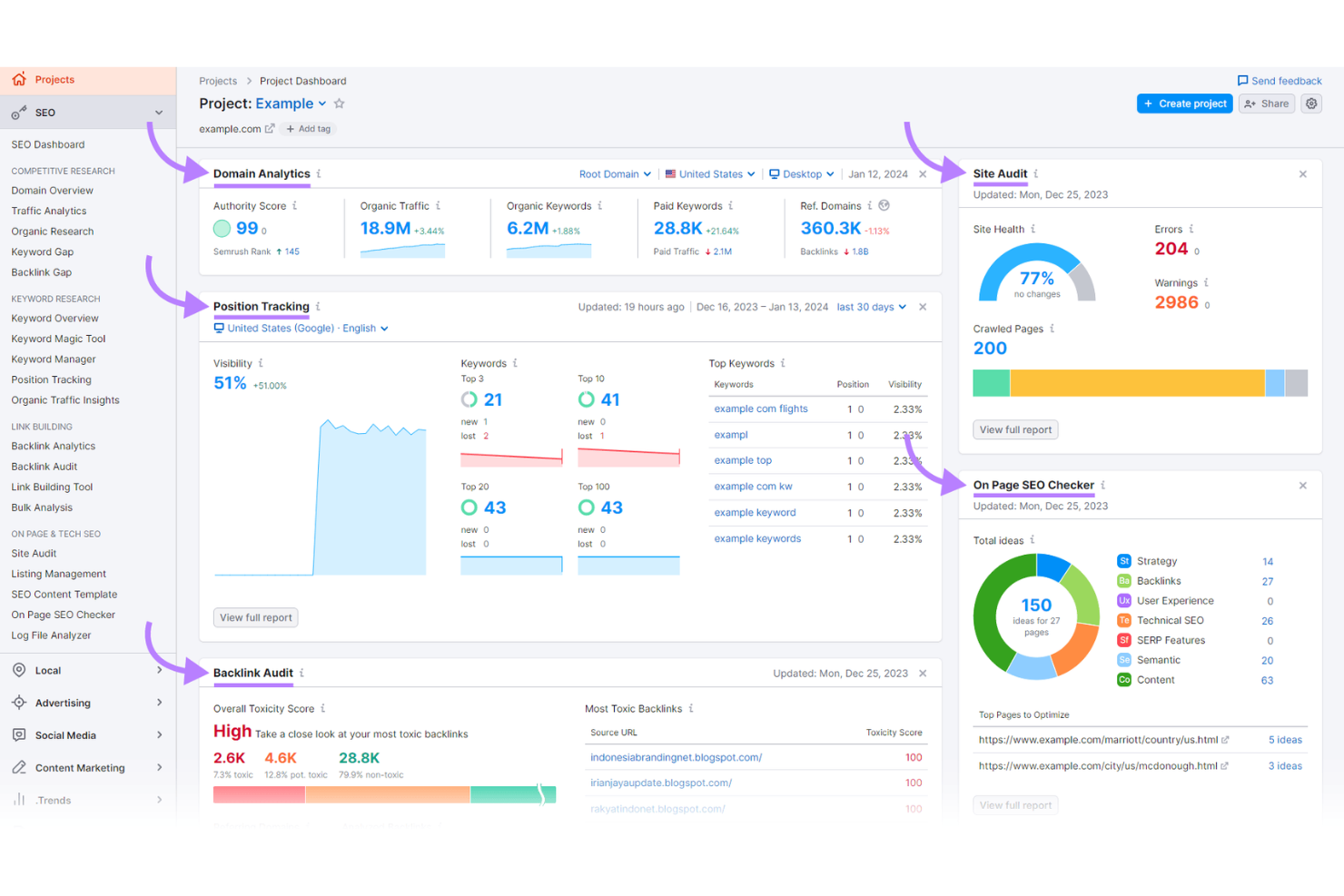Click the .Trends bar chart icon

point(19,800)
